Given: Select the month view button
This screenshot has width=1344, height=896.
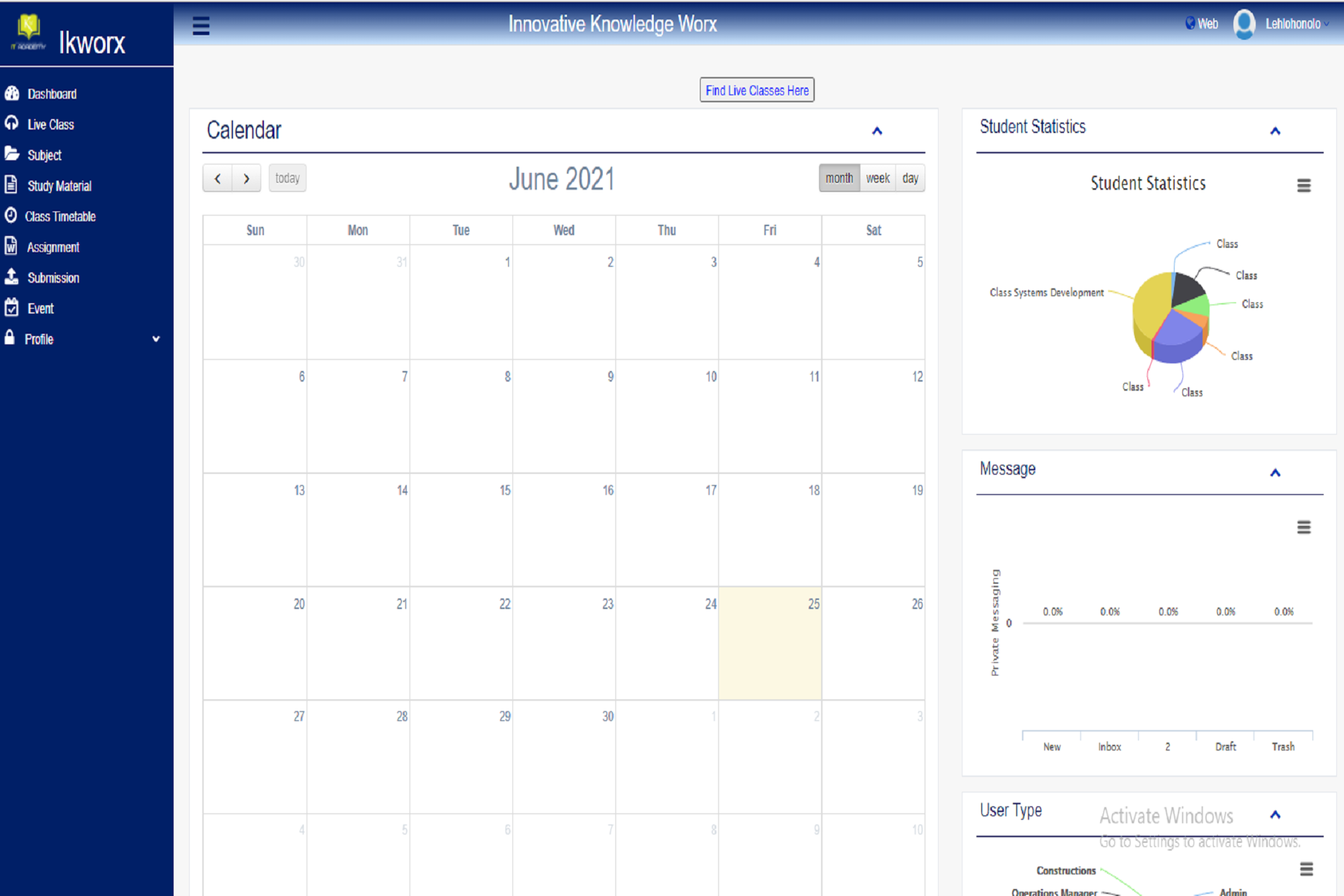Looking at the screenshot, I should 839,178.
